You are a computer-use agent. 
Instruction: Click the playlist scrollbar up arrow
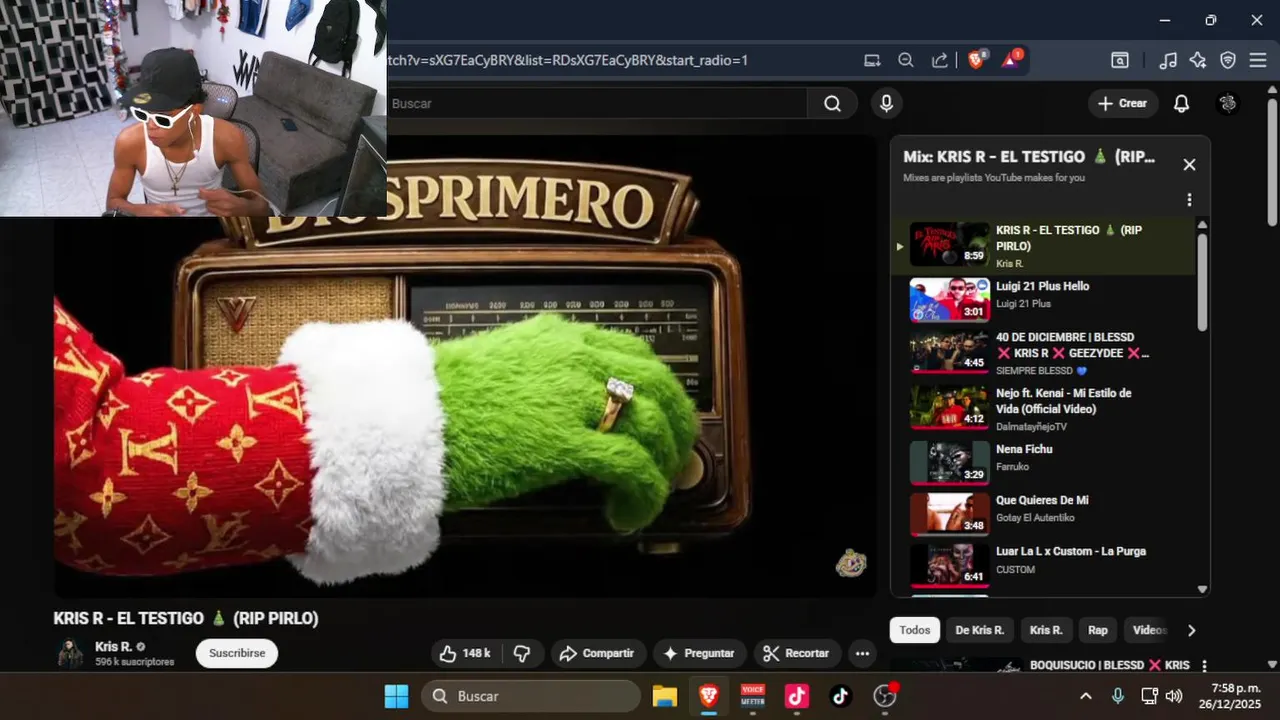tap(1202, 225)
